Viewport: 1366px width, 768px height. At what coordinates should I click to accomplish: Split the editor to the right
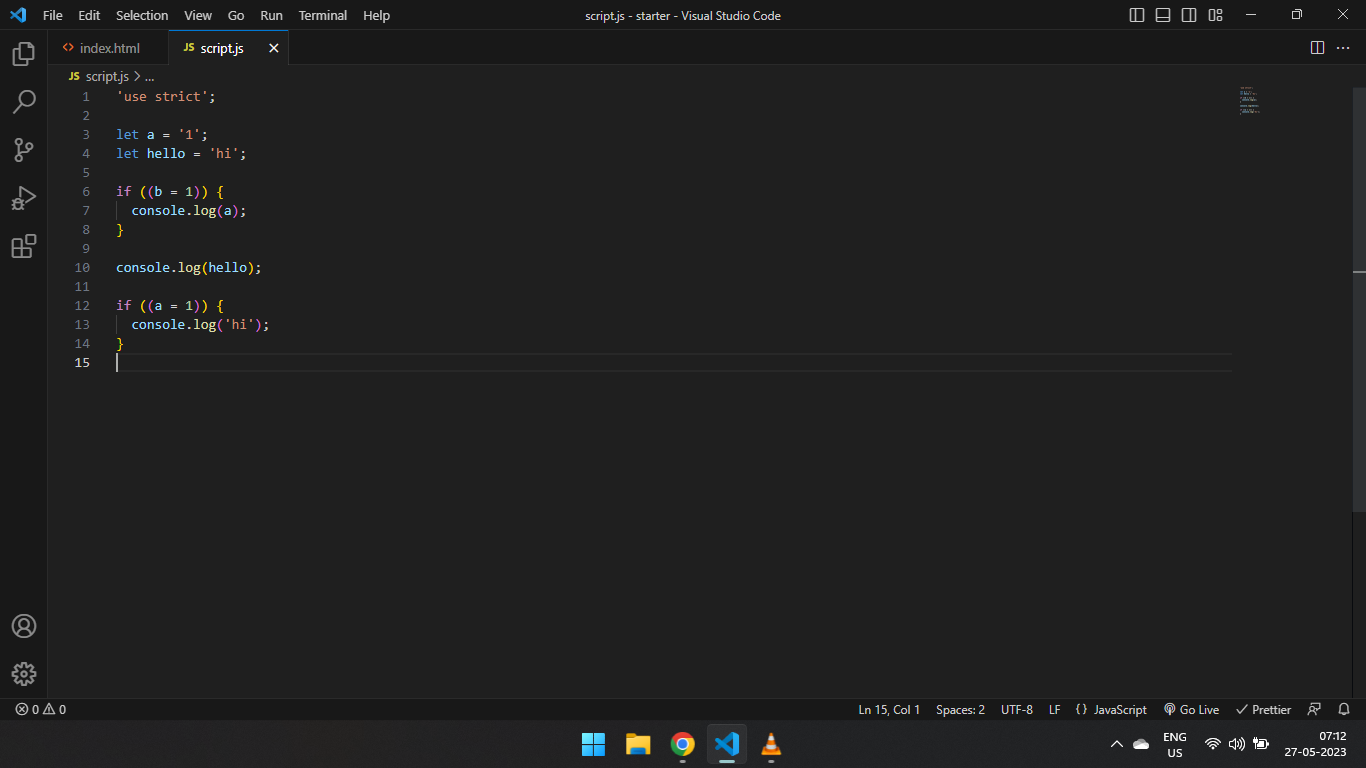pyautogui.click(x=1317, y=48)
